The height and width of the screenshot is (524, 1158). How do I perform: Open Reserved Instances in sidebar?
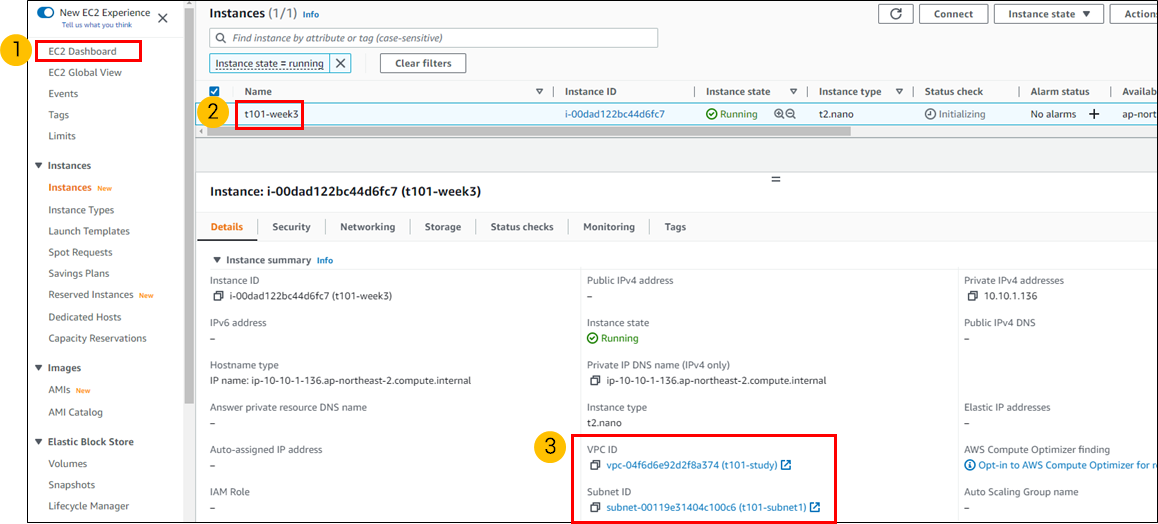[91, 294]
